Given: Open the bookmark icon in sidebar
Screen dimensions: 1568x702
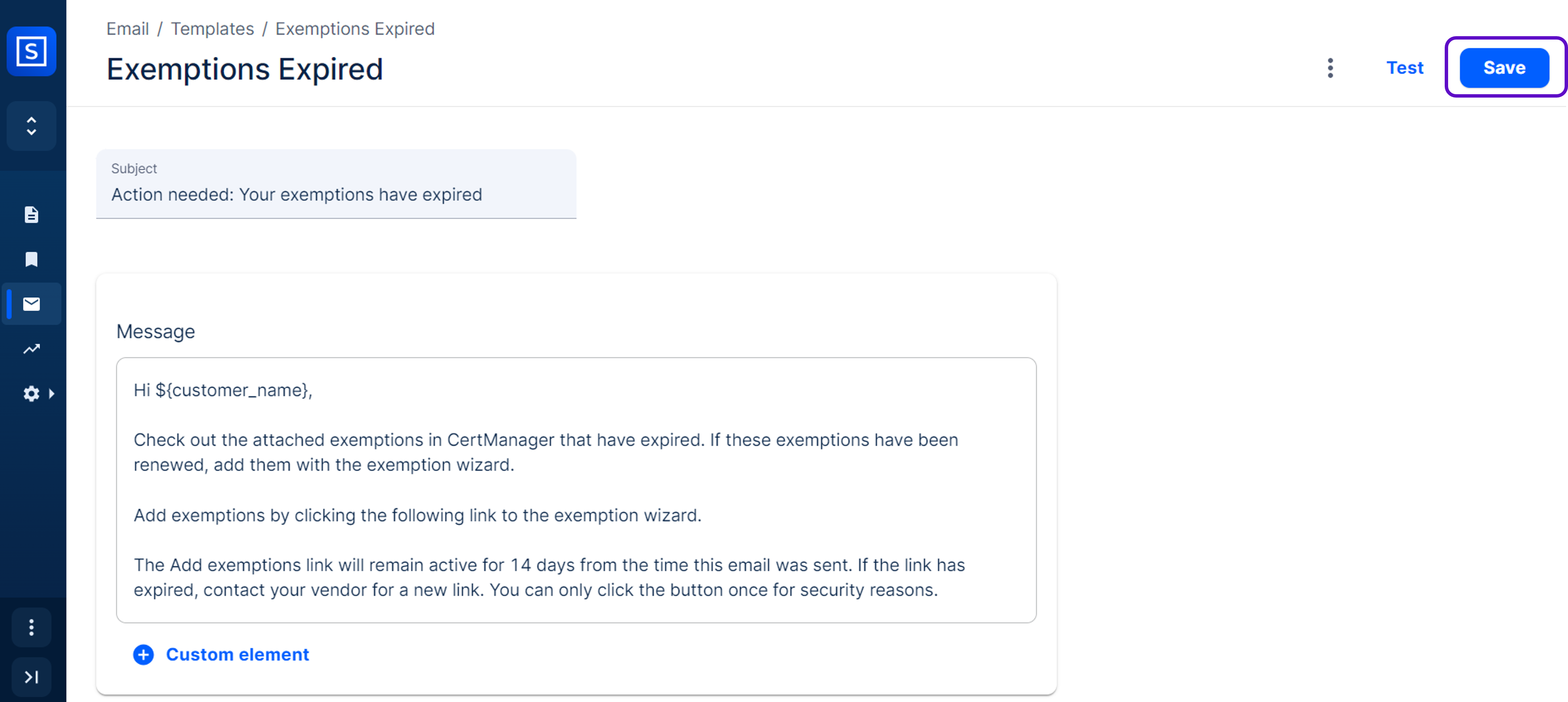Looking at the screenshot, I should coord(32,260).
